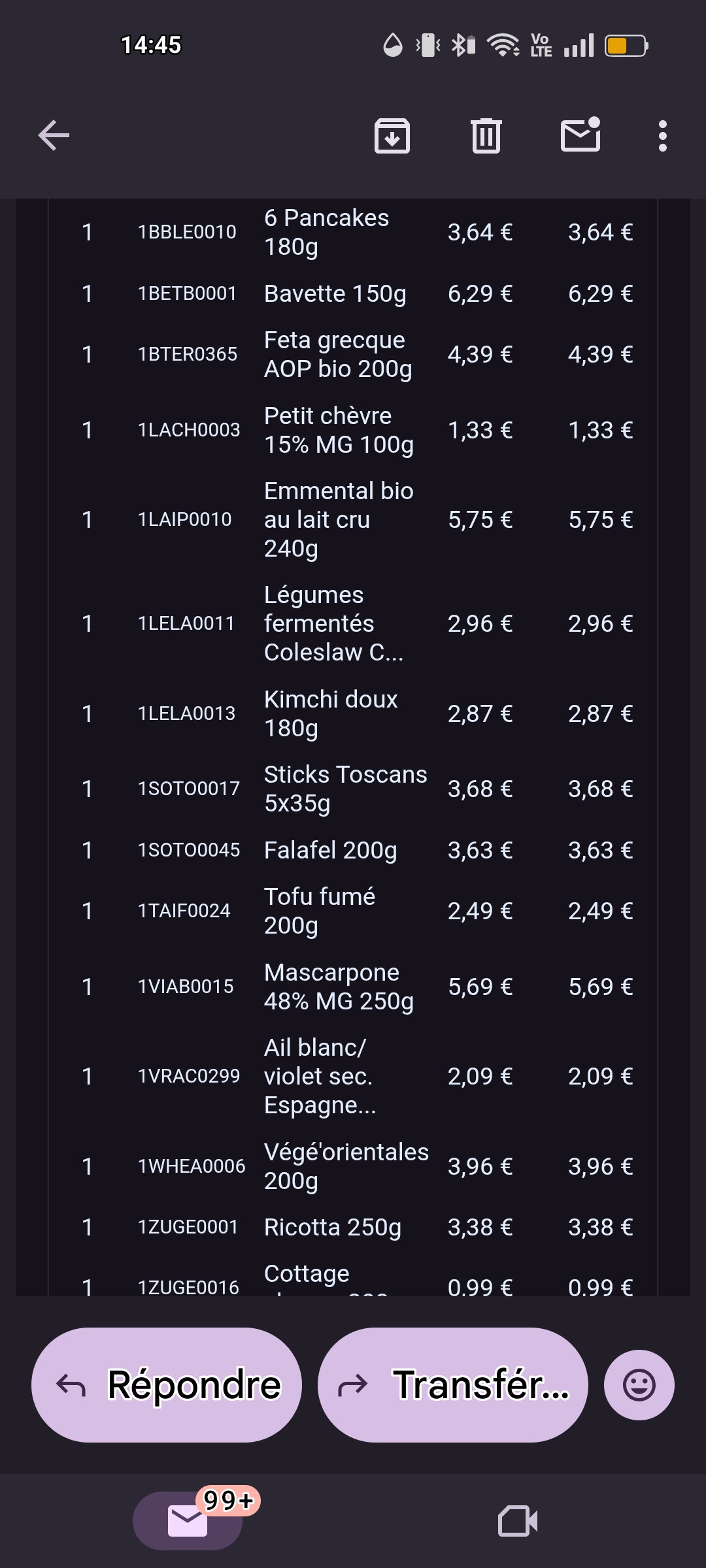Tap the Ricotta 250g line
This screenshot has width=706, height=1568.
(332, 1227)
